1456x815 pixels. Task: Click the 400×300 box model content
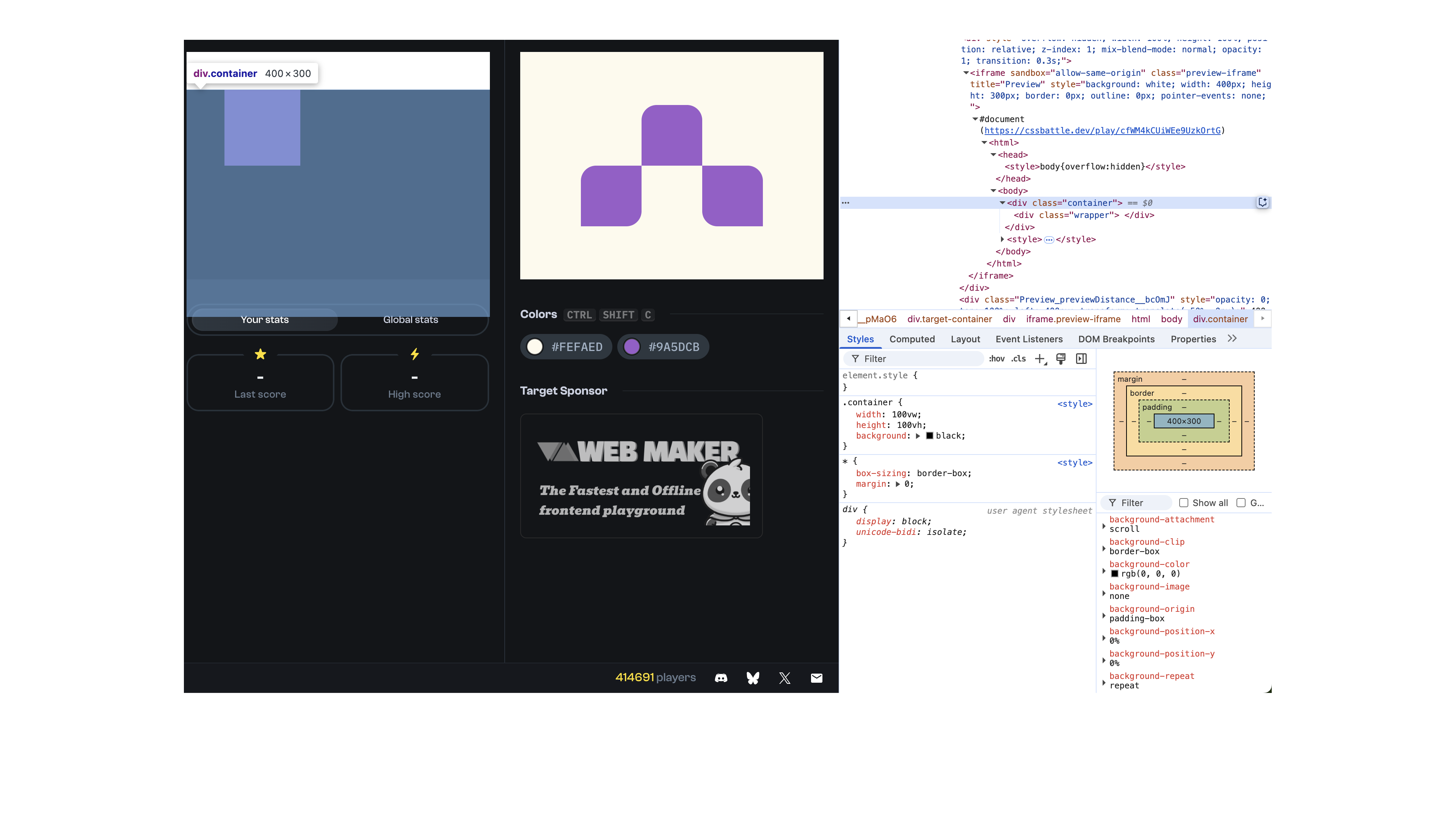(1183, 421)
